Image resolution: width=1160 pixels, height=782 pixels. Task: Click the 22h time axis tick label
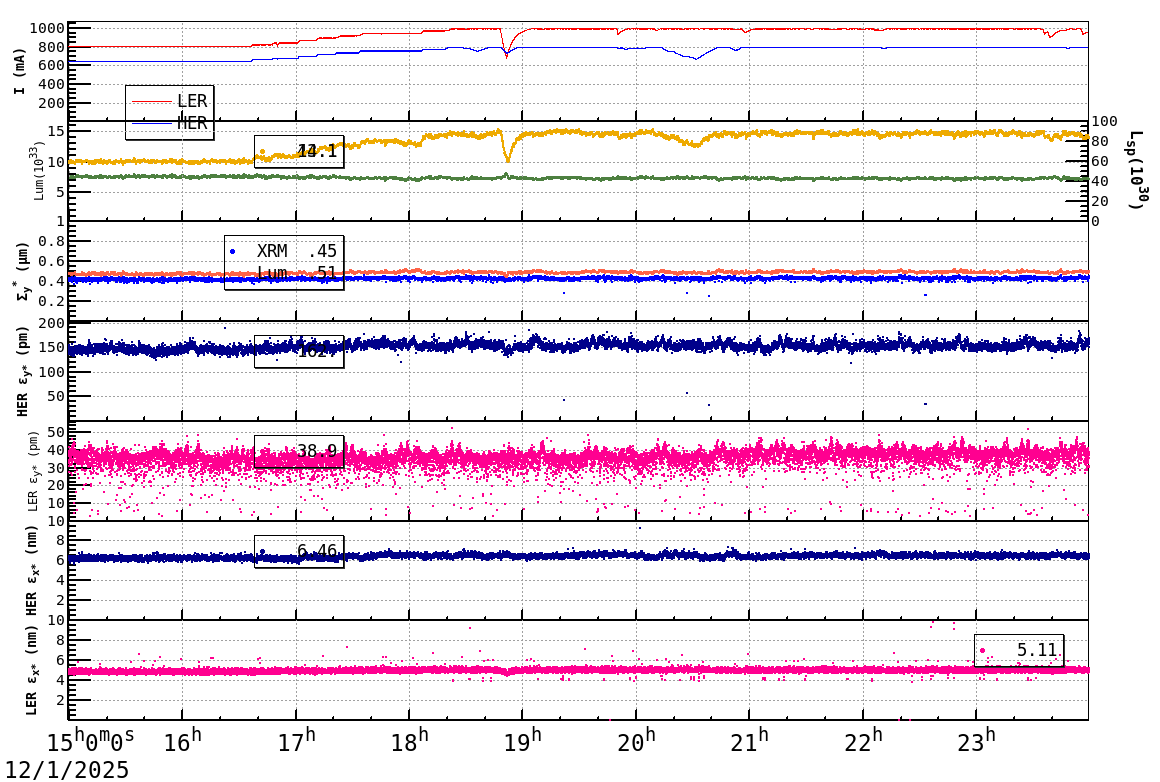(863, 741)
